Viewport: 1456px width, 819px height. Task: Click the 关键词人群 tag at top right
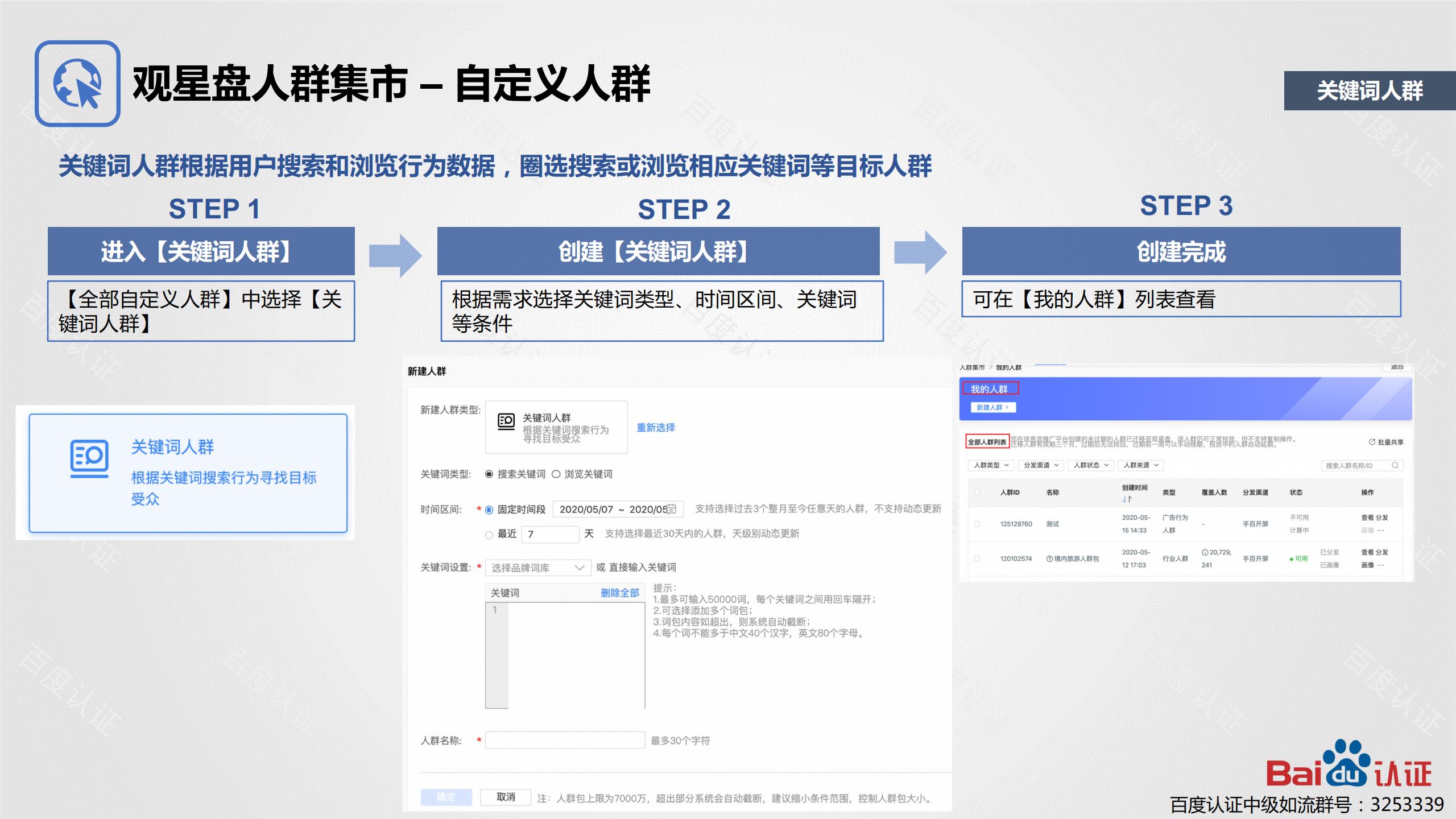pyautogui.click(x=1370, y=90)
